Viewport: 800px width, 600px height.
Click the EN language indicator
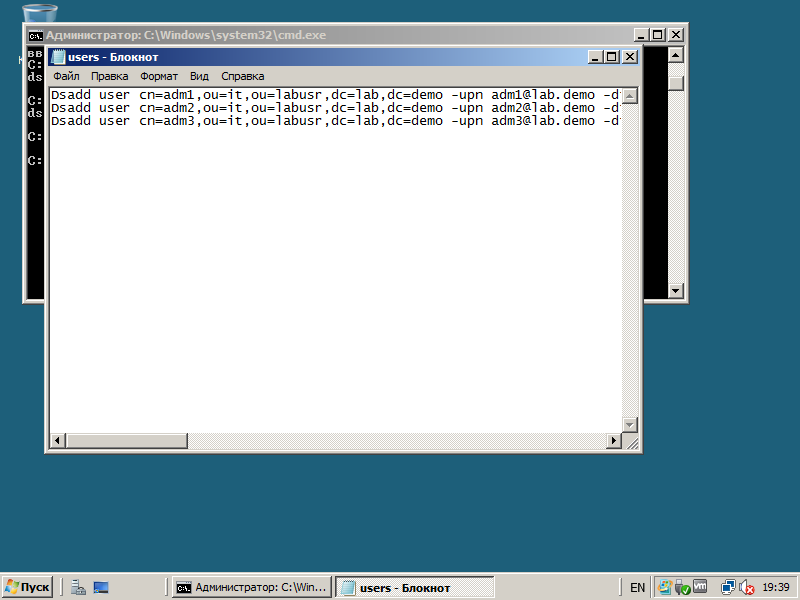(637, 588)
